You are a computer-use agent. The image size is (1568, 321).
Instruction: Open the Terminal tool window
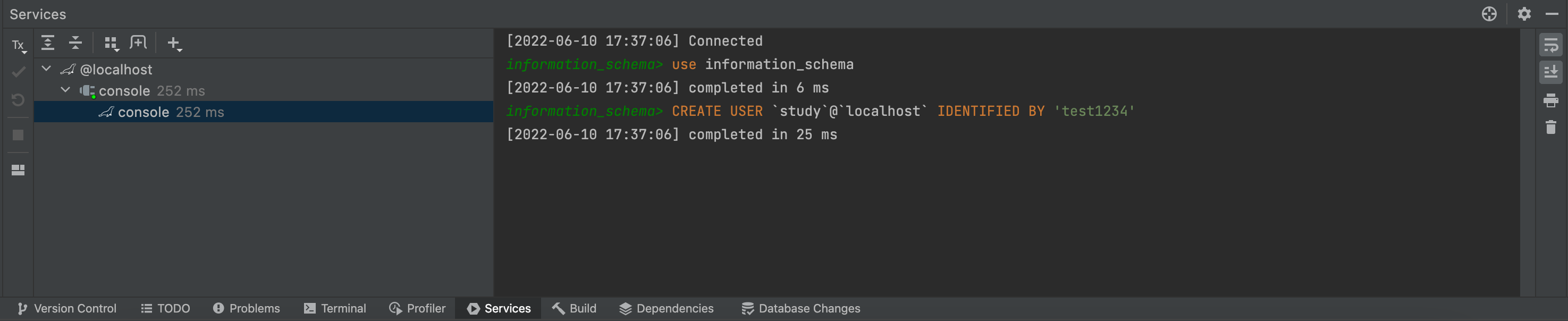[x=335, y=309]
